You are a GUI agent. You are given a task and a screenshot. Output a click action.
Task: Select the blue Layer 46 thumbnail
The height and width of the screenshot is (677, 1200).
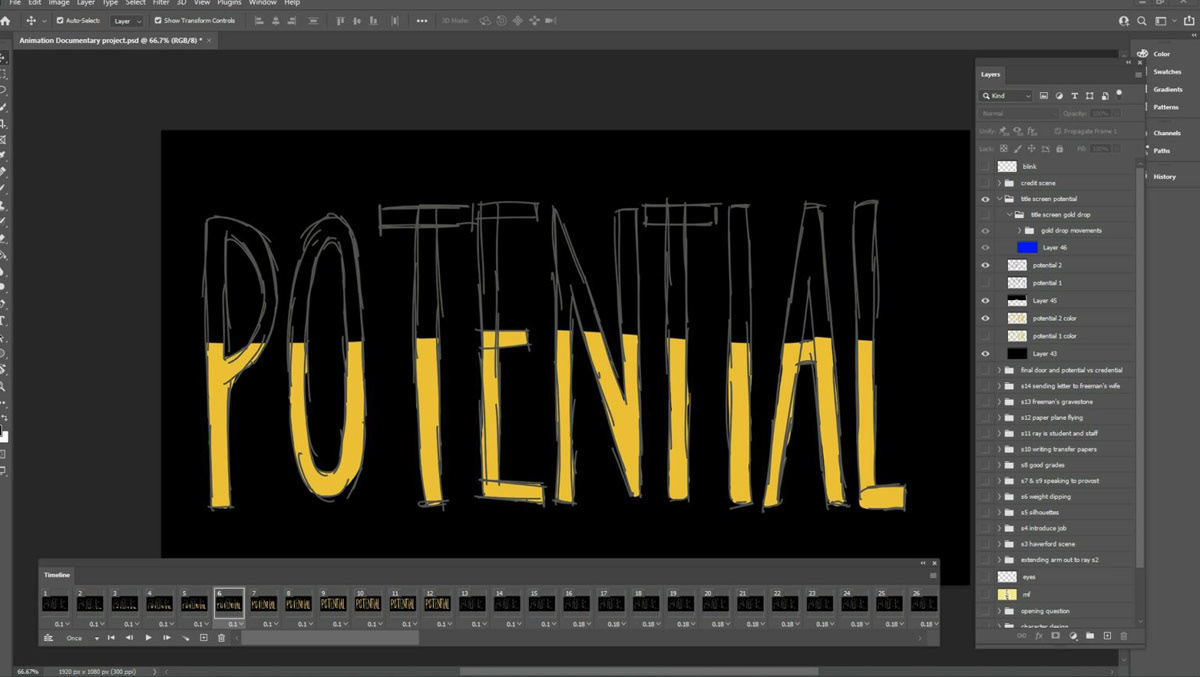point(1027,247)
